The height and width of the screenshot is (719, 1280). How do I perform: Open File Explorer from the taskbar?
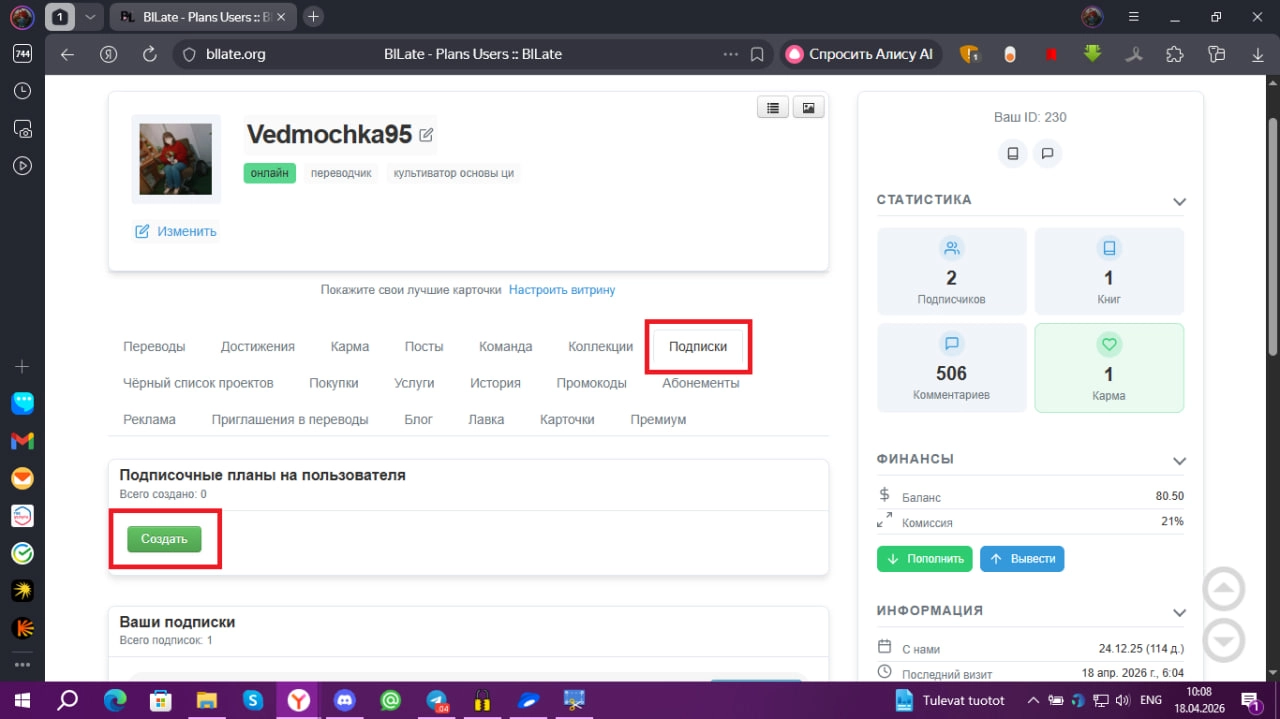point(207,700)
